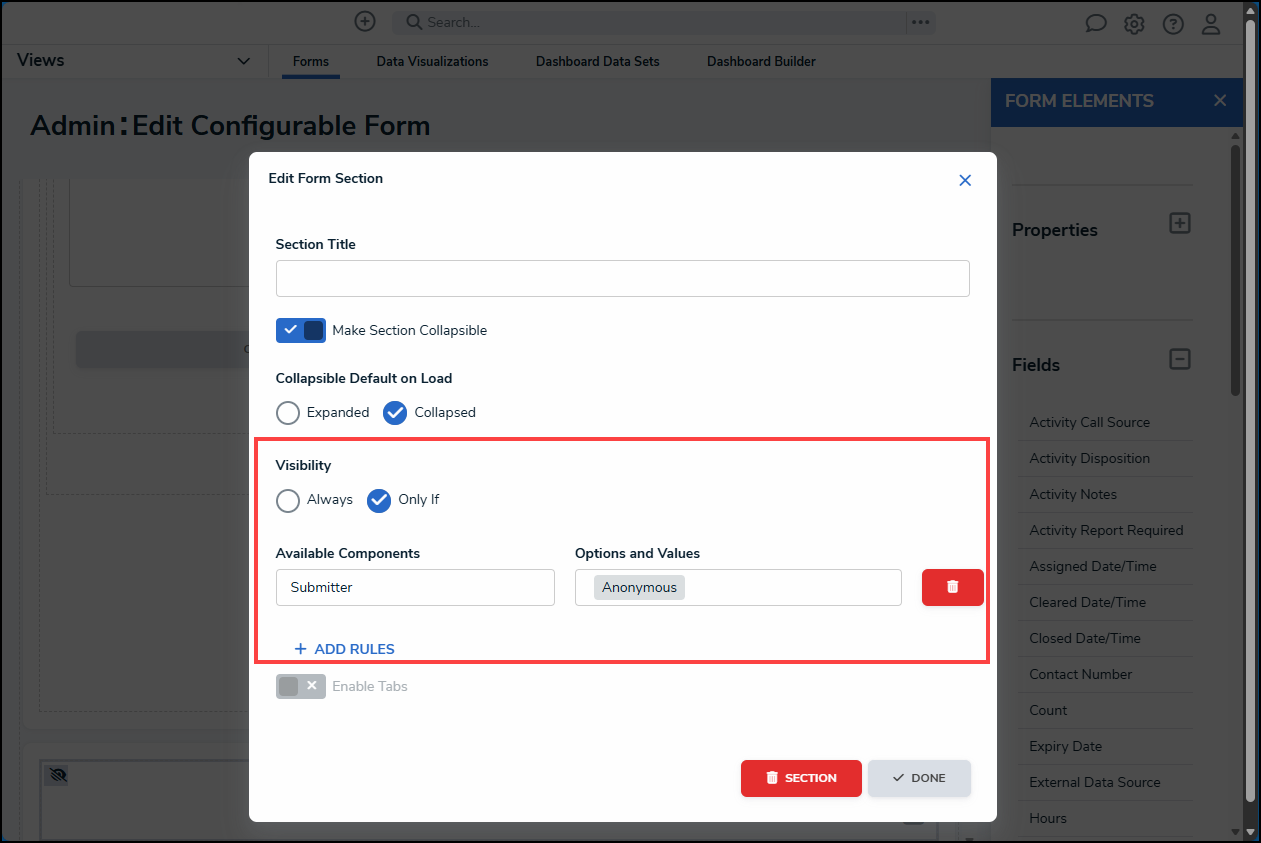This screenshot has height=843, width=1261.
Task: Select Cleared Date/Time field
Action: (1087, 602)
